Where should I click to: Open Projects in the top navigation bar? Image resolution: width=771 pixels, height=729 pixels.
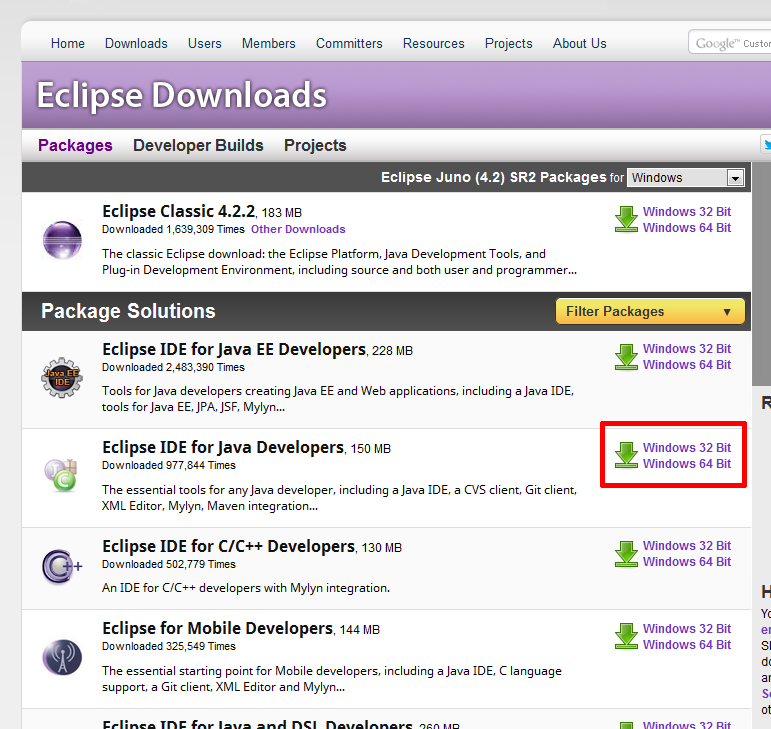pyautogui.click(x=508, y=43)
